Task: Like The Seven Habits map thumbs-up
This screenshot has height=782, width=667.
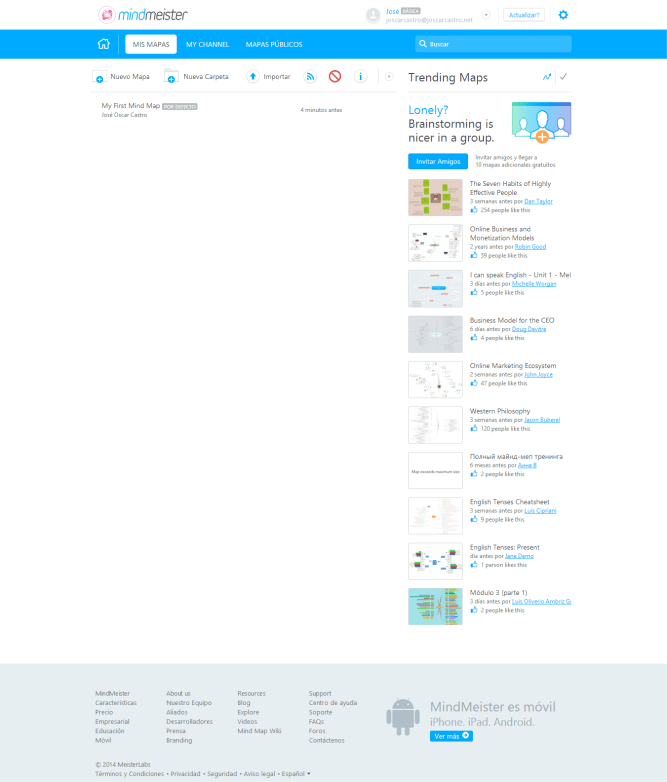Action: coord(474,210)
